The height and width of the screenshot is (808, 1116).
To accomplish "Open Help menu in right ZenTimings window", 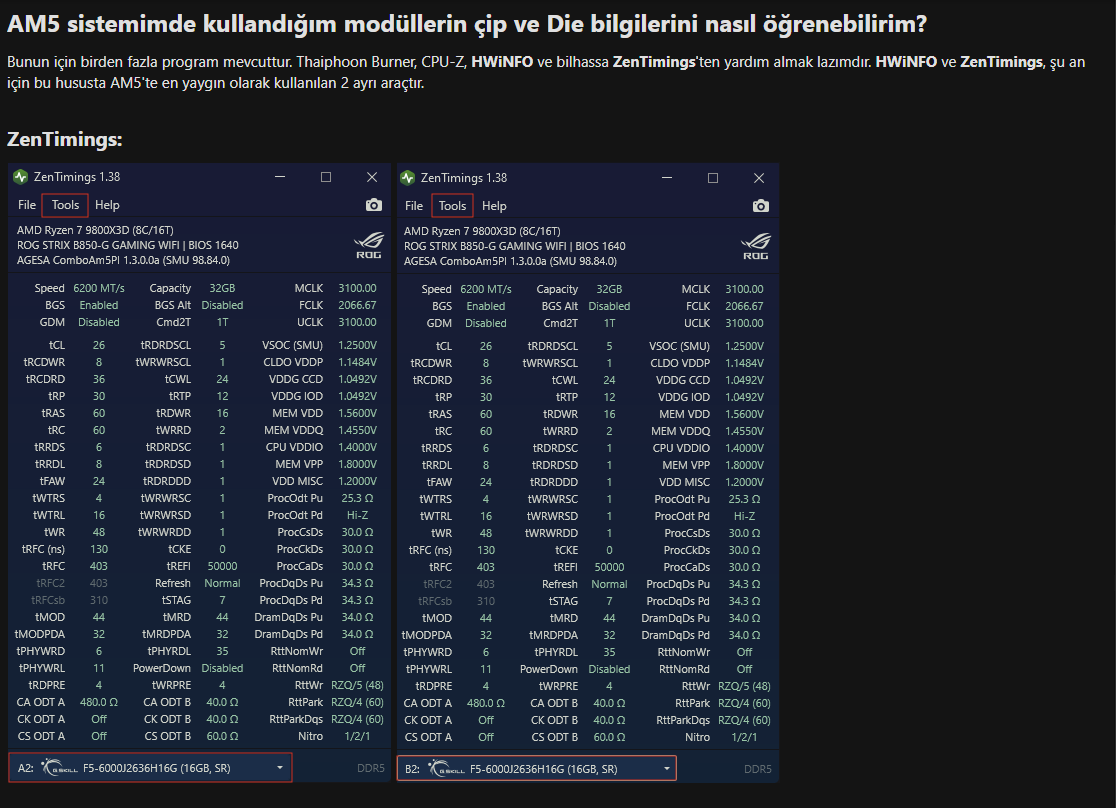I will click(x=494, y=206).
